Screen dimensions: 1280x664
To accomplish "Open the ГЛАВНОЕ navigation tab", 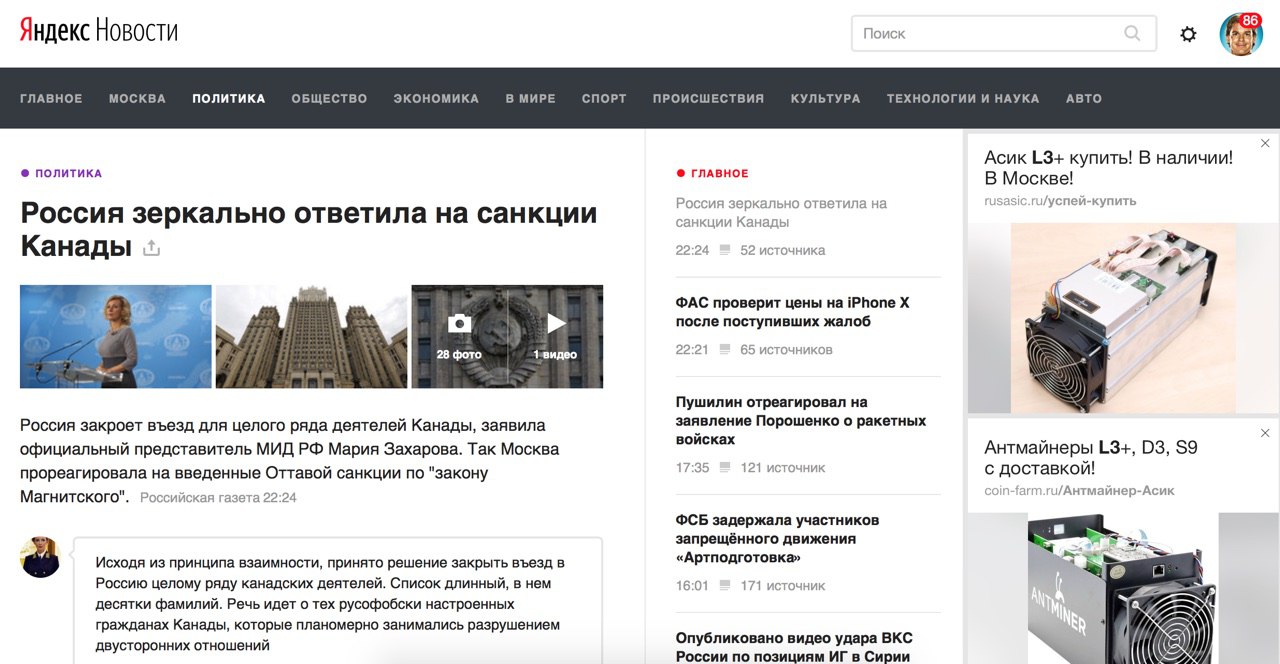I will (51, 98).
